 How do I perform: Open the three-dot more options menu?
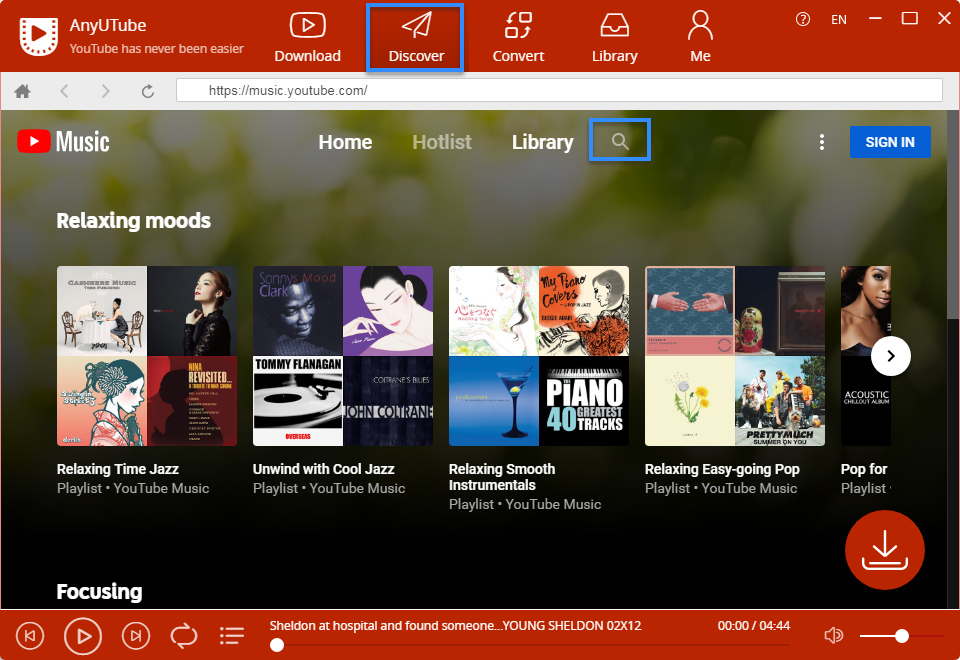click(x=822, y=142)
